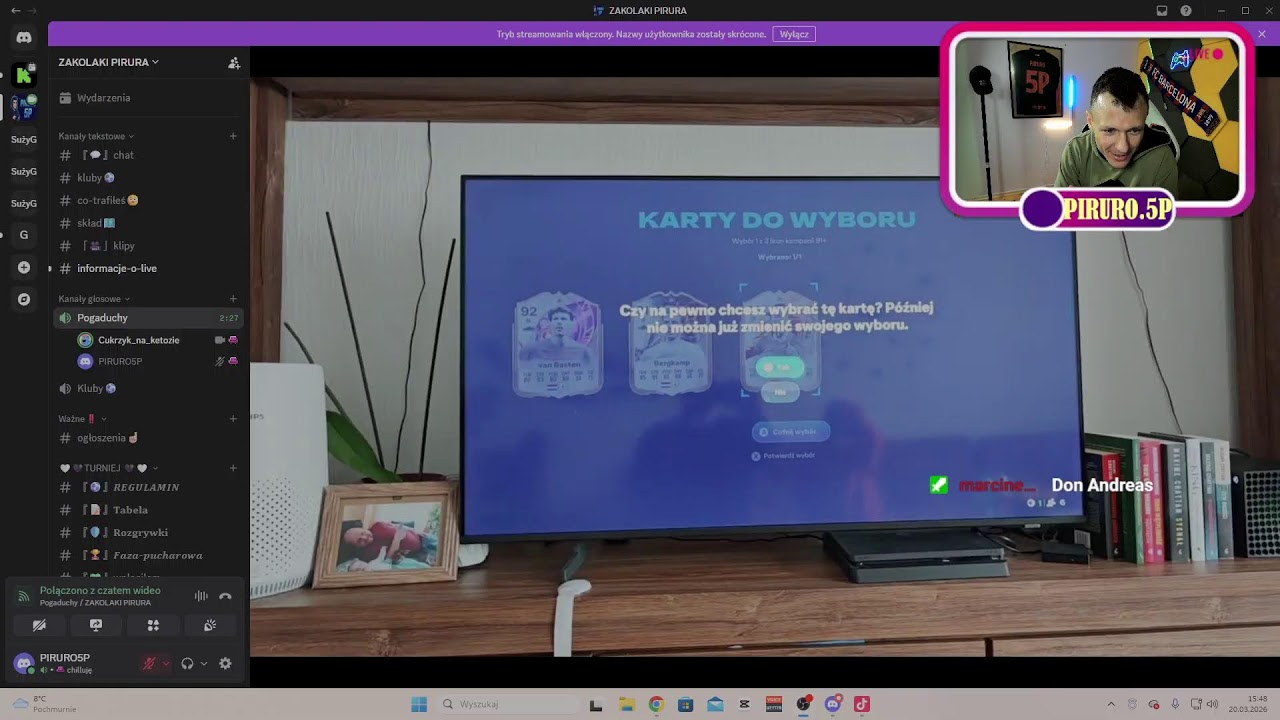
Task: Collapse the Kanały tekstowe category
Action: tap(96, 136)
